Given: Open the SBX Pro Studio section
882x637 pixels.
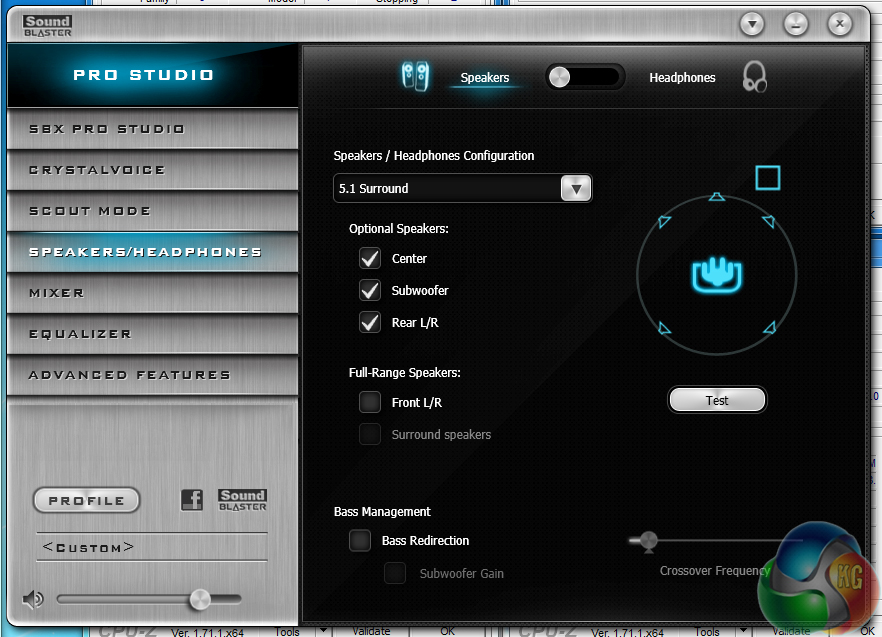Looking at the screenshot, I should 152,129.
